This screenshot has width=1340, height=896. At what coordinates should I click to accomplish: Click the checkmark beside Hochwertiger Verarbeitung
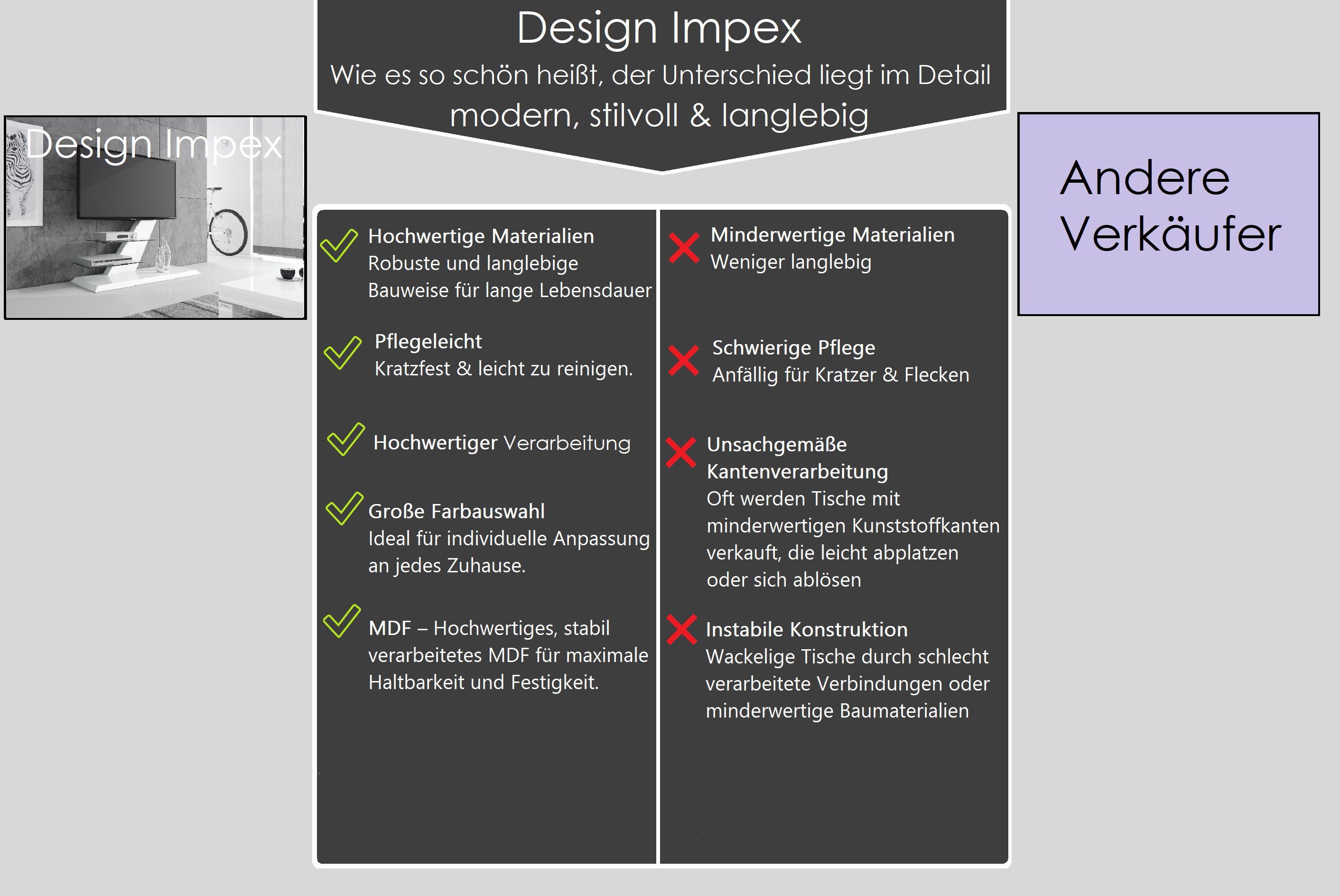345,439
